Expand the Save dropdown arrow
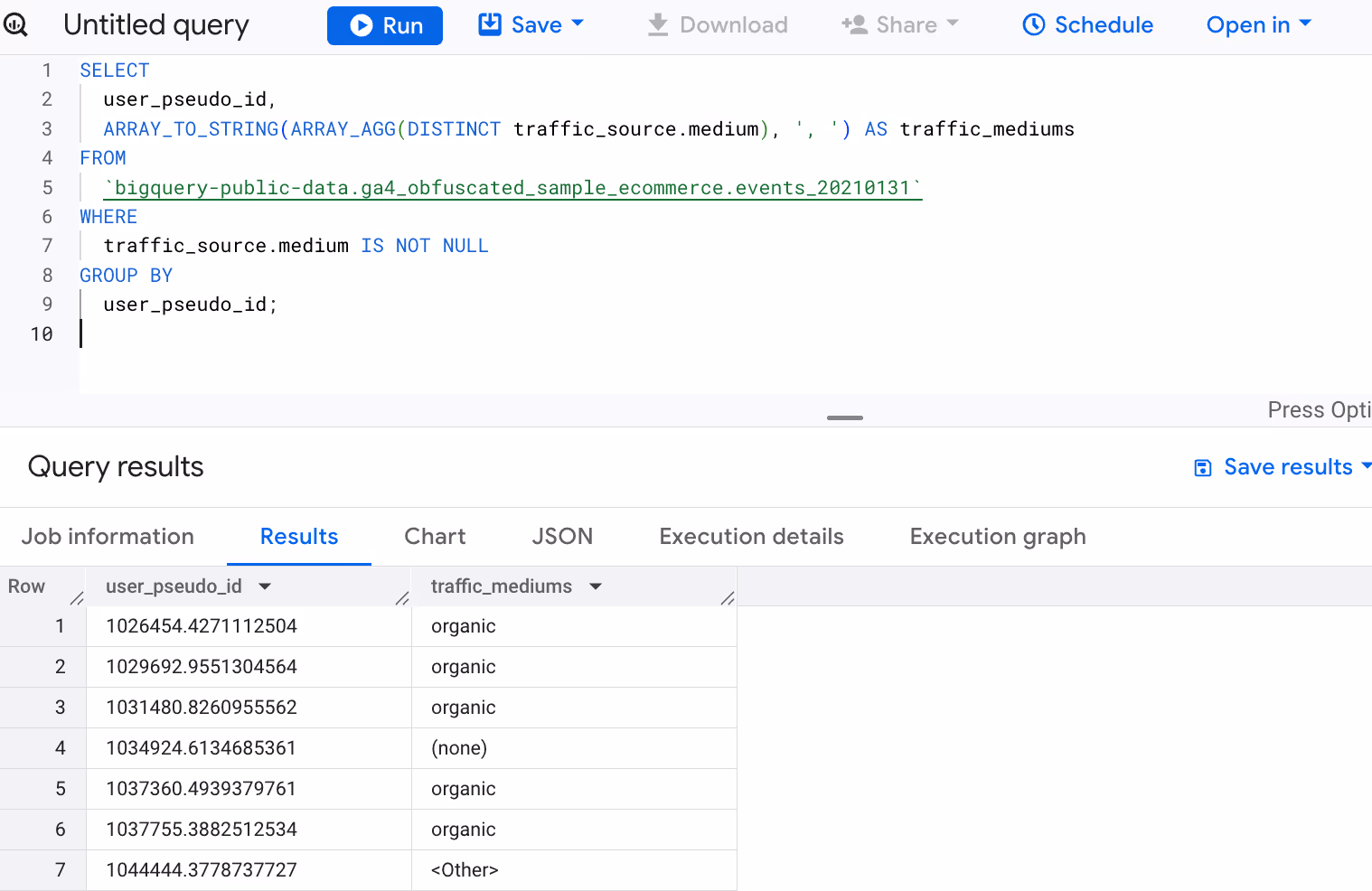This screenshot has height=891, width=1372. [x=578, y=23]
